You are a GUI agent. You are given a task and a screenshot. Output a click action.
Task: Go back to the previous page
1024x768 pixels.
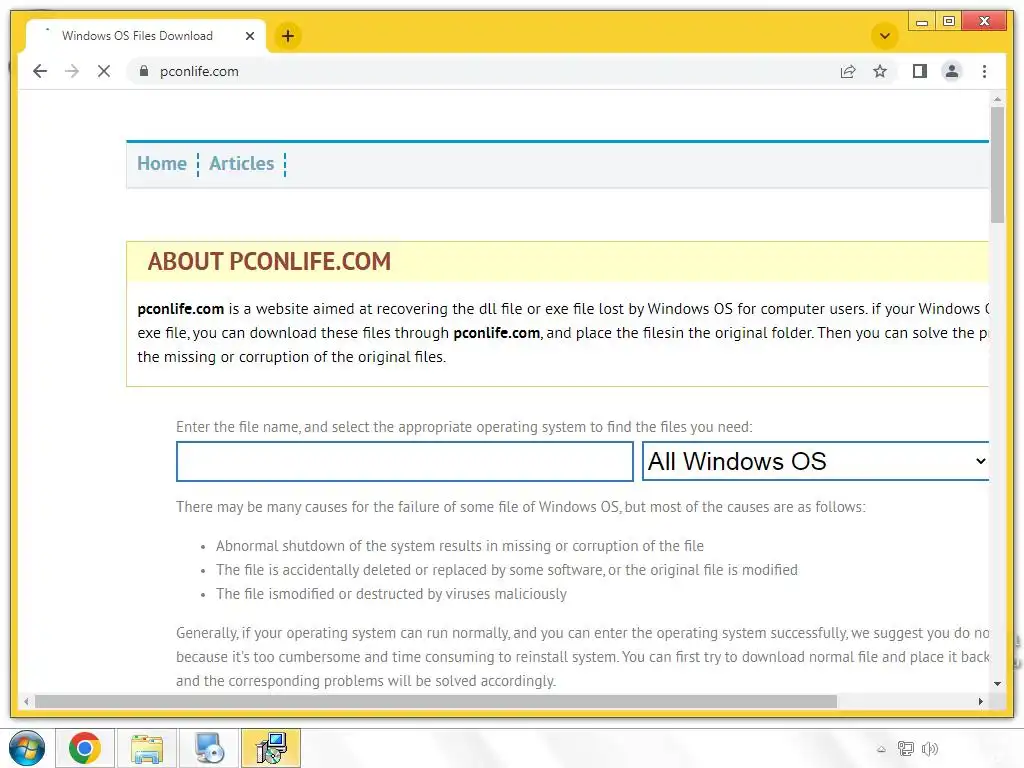(x=40, y=71)
